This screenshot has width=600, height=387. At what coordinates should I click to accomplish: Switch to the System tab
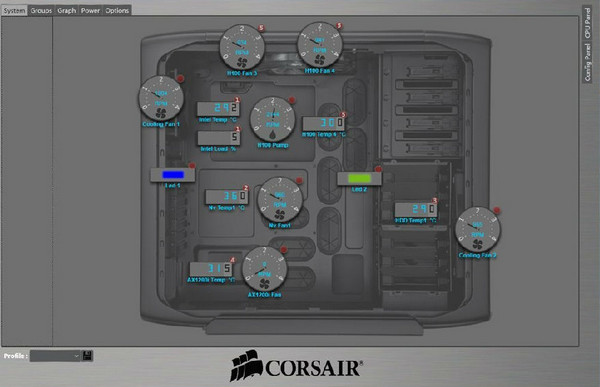pyautogui.click(x=14, y=10)
